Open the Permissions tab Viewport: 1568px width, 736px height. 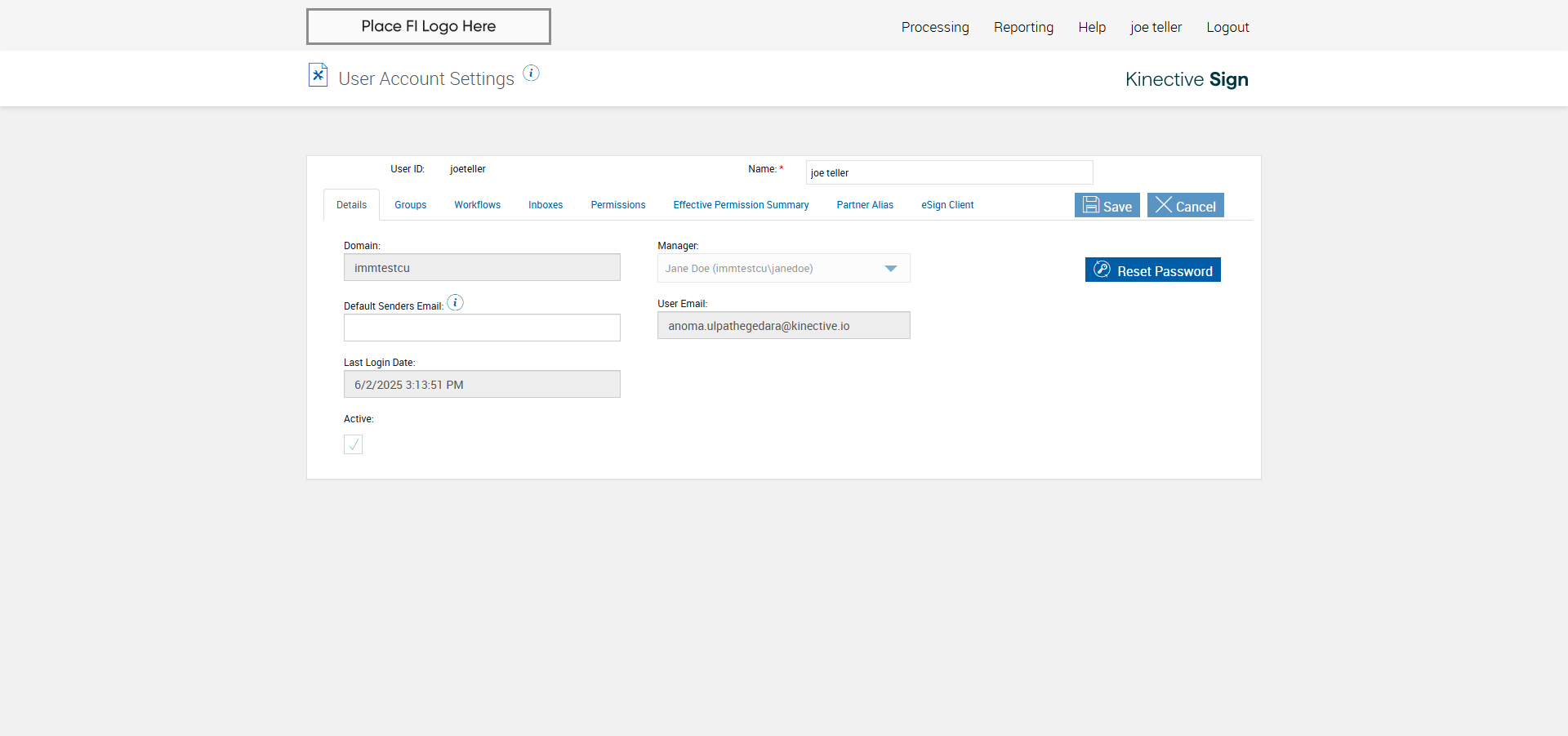tap(618, 205)
